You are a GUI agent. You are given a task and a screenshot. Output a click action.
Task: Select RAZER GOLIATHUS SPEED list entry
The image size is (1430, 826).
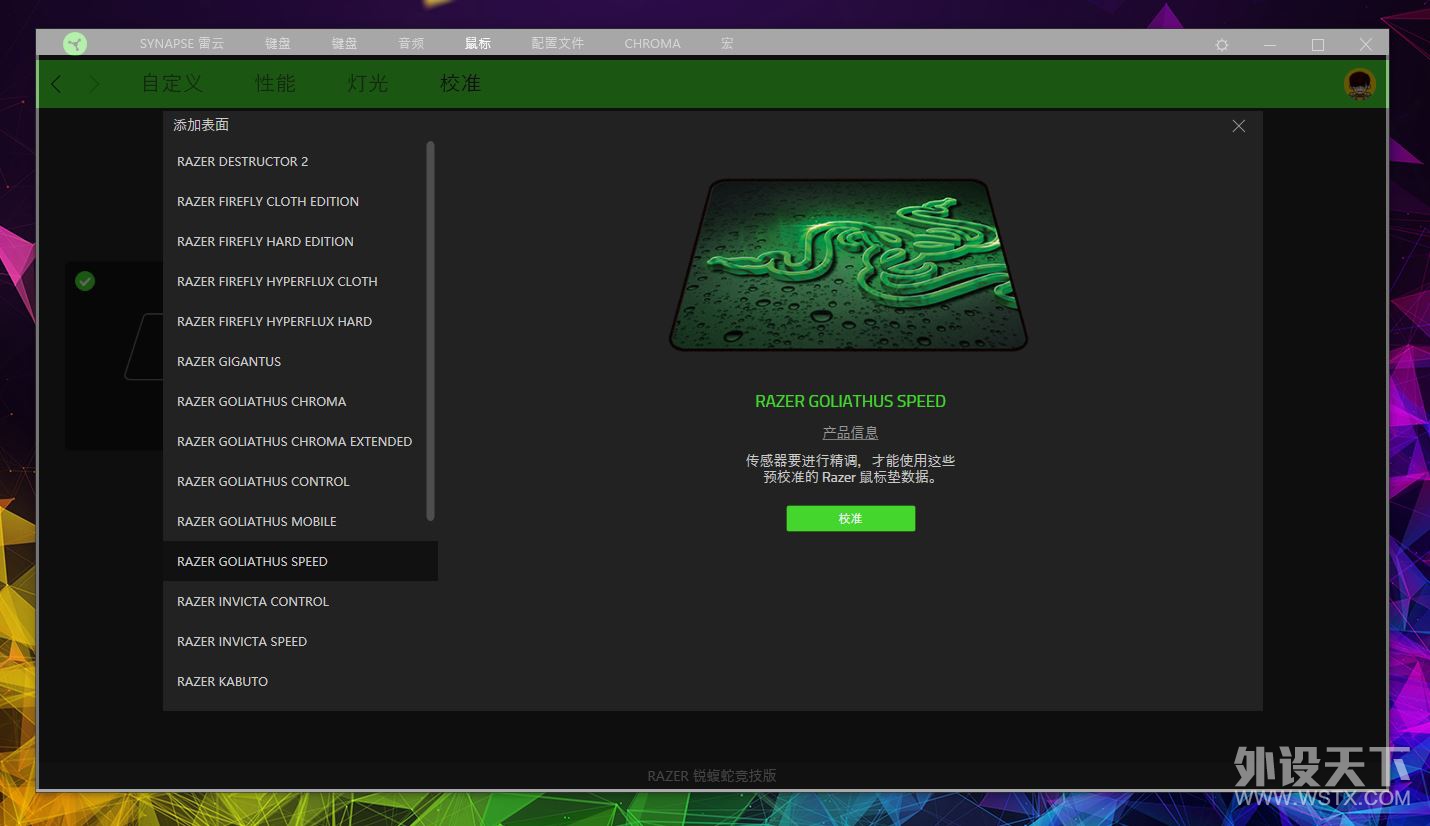point(300,561)
